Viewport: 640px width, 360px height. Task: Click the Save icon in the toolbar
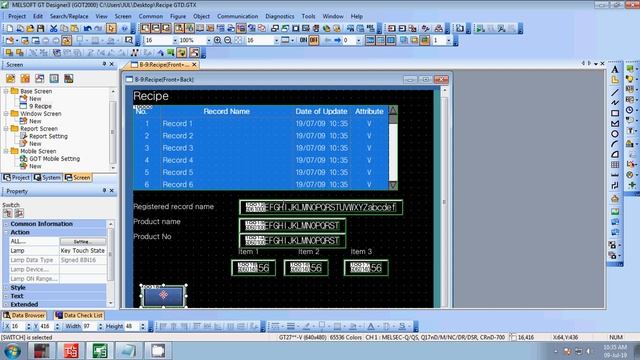click(x=40, y=28)
